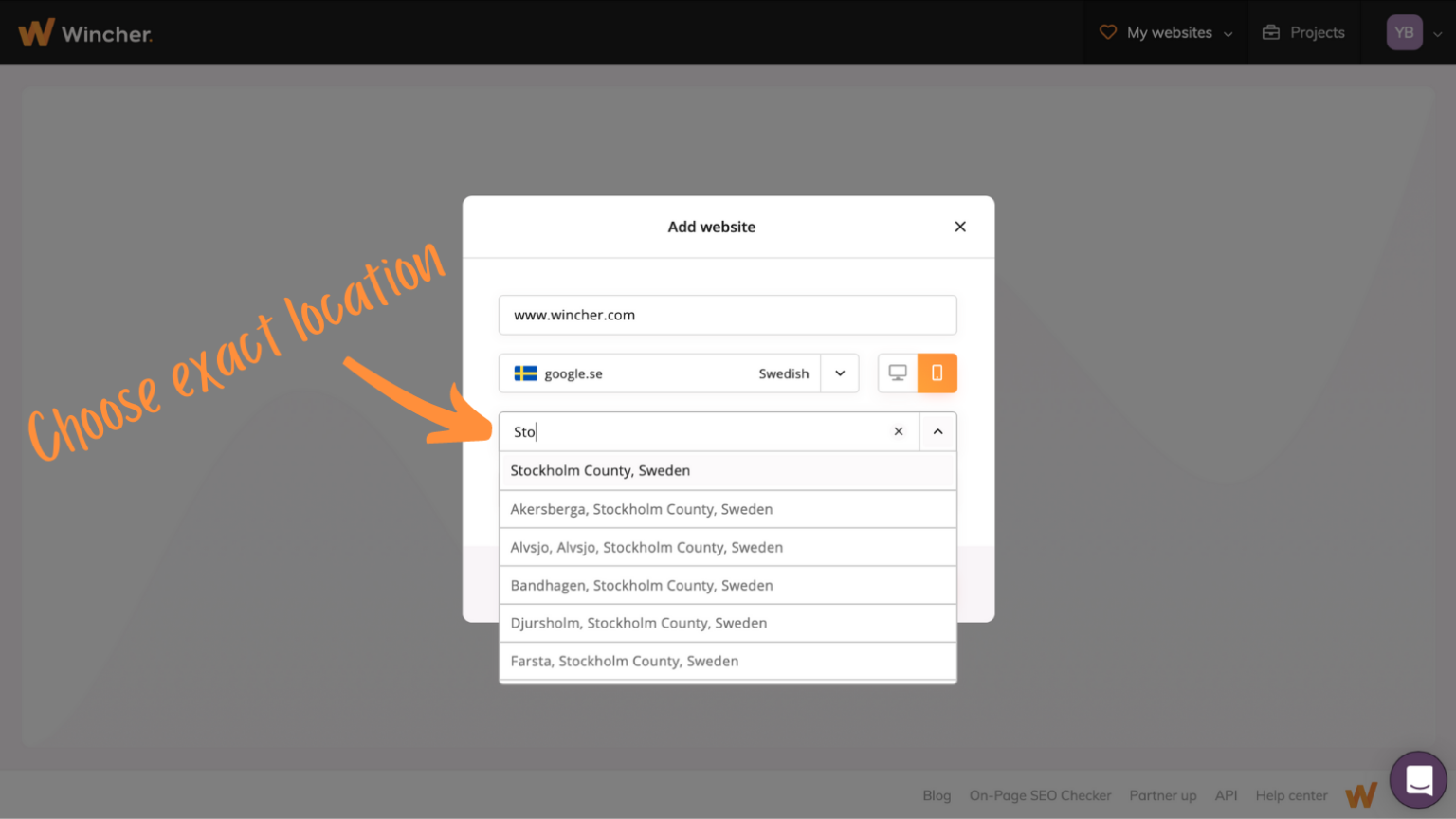Click the orange Wincher W in the footer
This screenshot has height=819, width=1456.
[1362, 795]
